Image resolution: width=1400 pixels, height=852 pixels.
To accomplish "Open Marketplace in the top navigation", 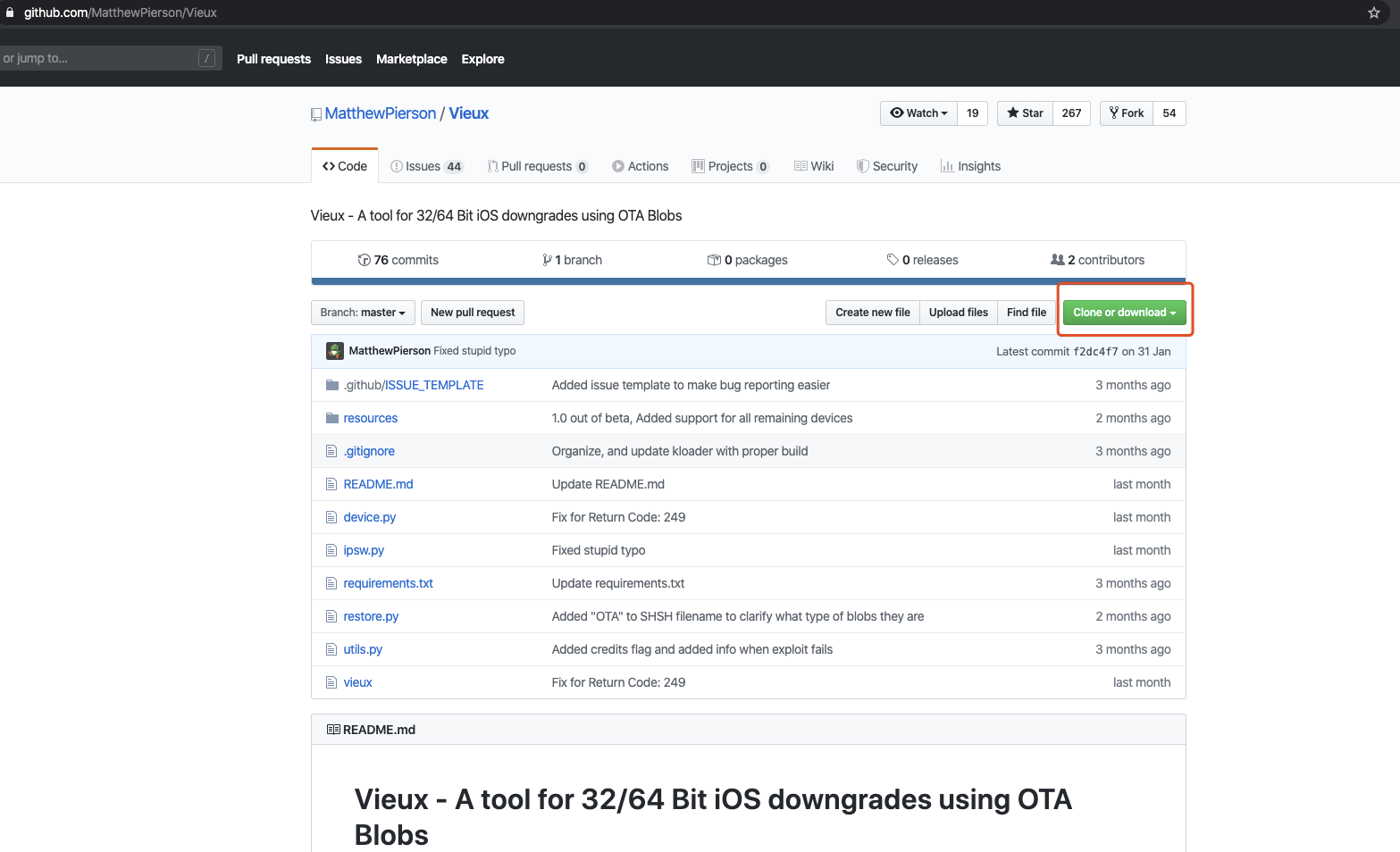I will point(412,59).
